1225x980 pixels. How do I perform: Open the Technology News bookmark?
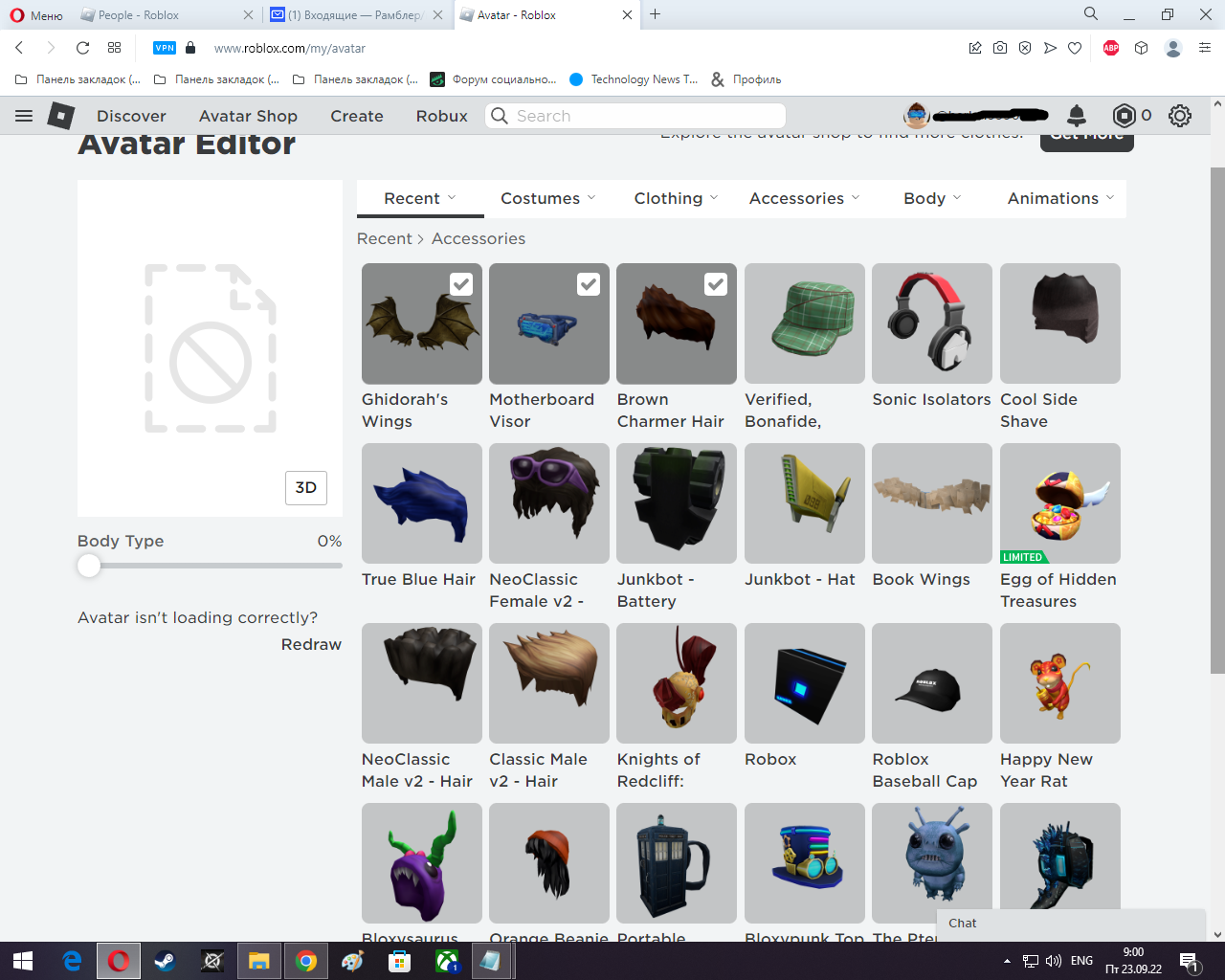[634, 79]
